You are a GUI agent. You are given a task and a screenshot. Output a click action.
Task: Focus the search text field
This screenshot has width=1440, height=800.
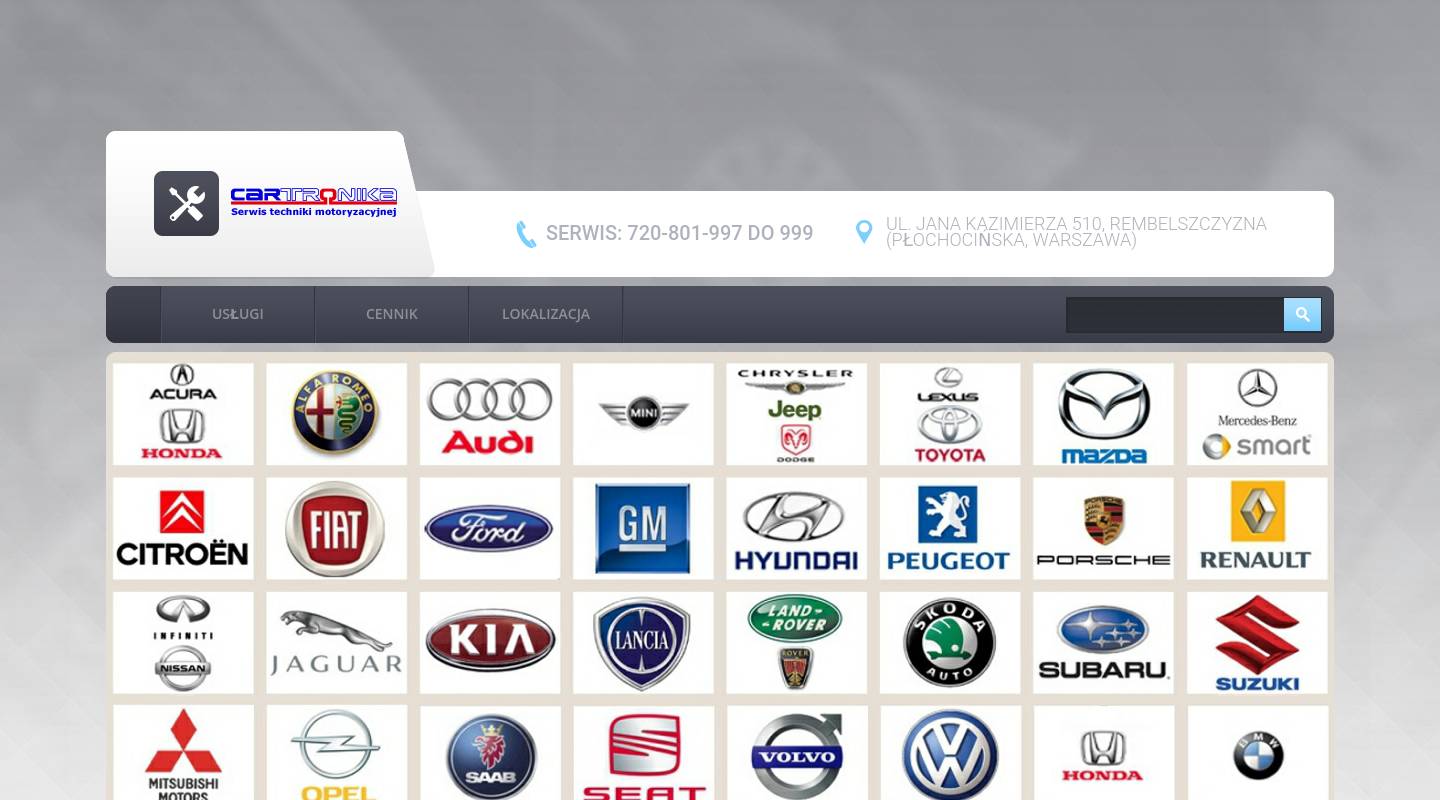coord(1175,314)
